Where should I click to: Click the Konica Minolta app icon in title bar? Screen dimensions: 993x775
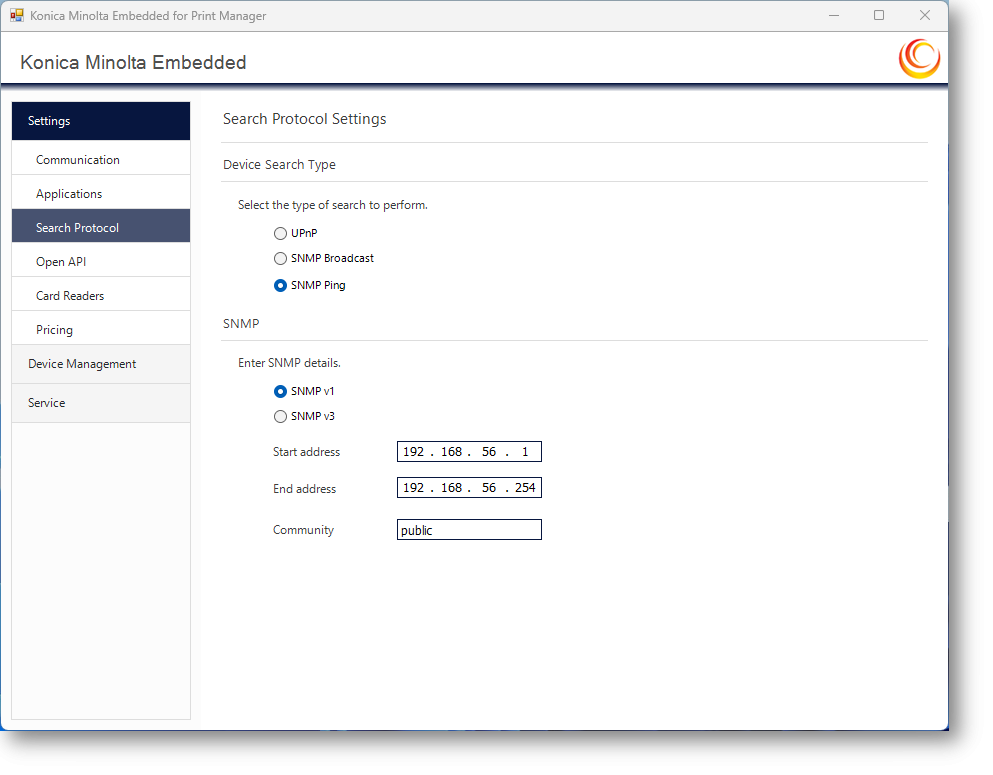pyautogui.click(x=16, y=15)
